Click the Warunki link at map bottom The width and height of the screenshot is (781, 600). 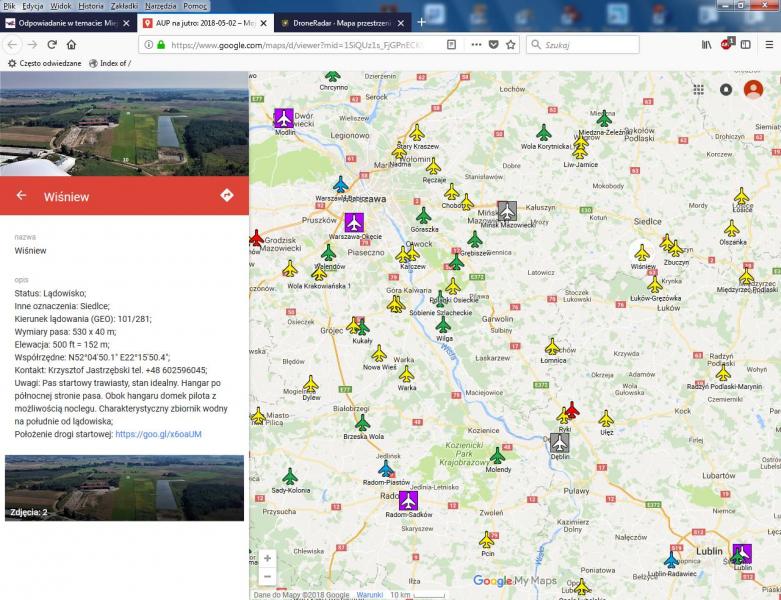[370, 594]
